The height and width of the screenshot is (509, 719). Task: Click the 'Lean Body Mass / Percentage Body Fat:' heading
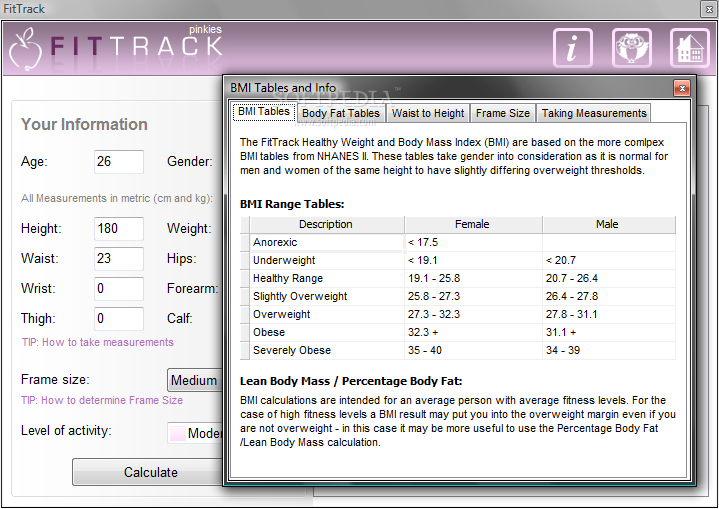[351, 381]
